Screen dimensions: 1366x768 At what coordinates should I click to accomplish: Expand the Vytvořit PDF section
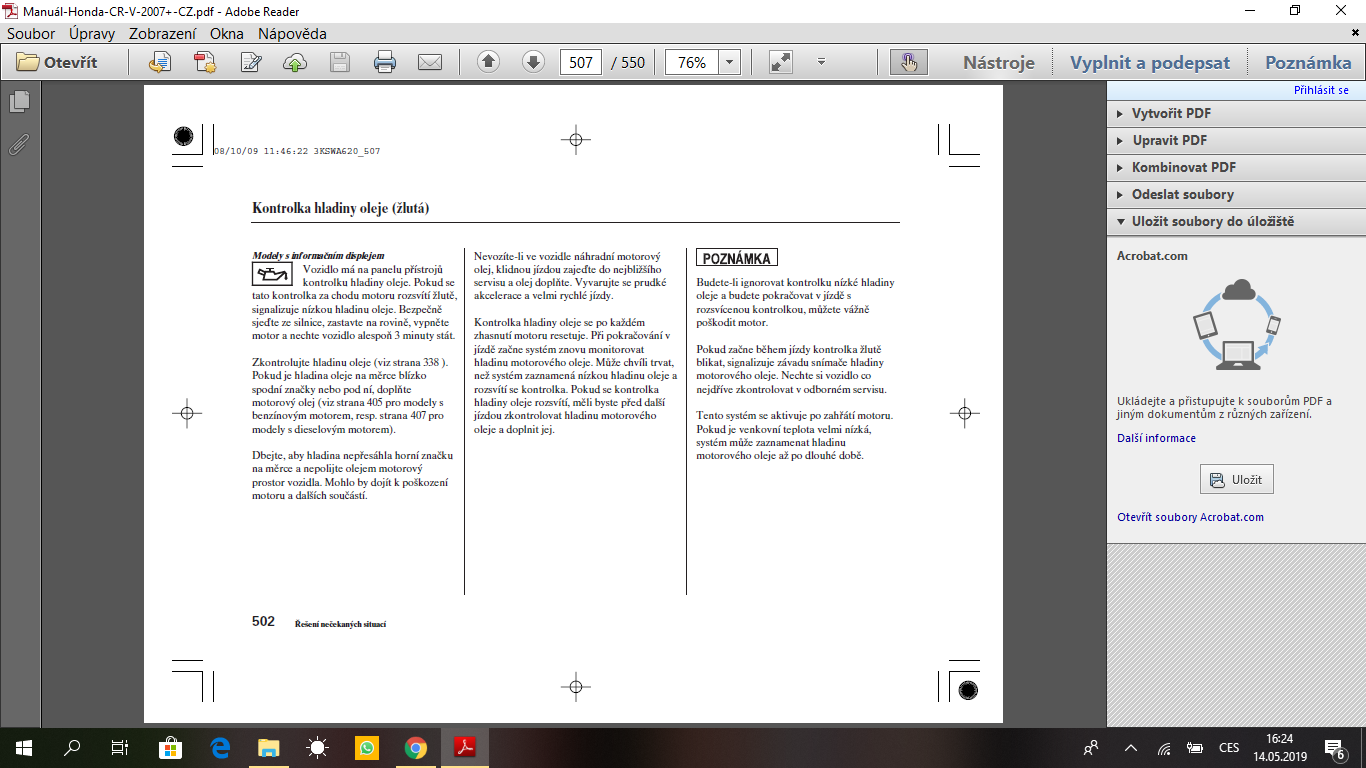[1171, 113]
